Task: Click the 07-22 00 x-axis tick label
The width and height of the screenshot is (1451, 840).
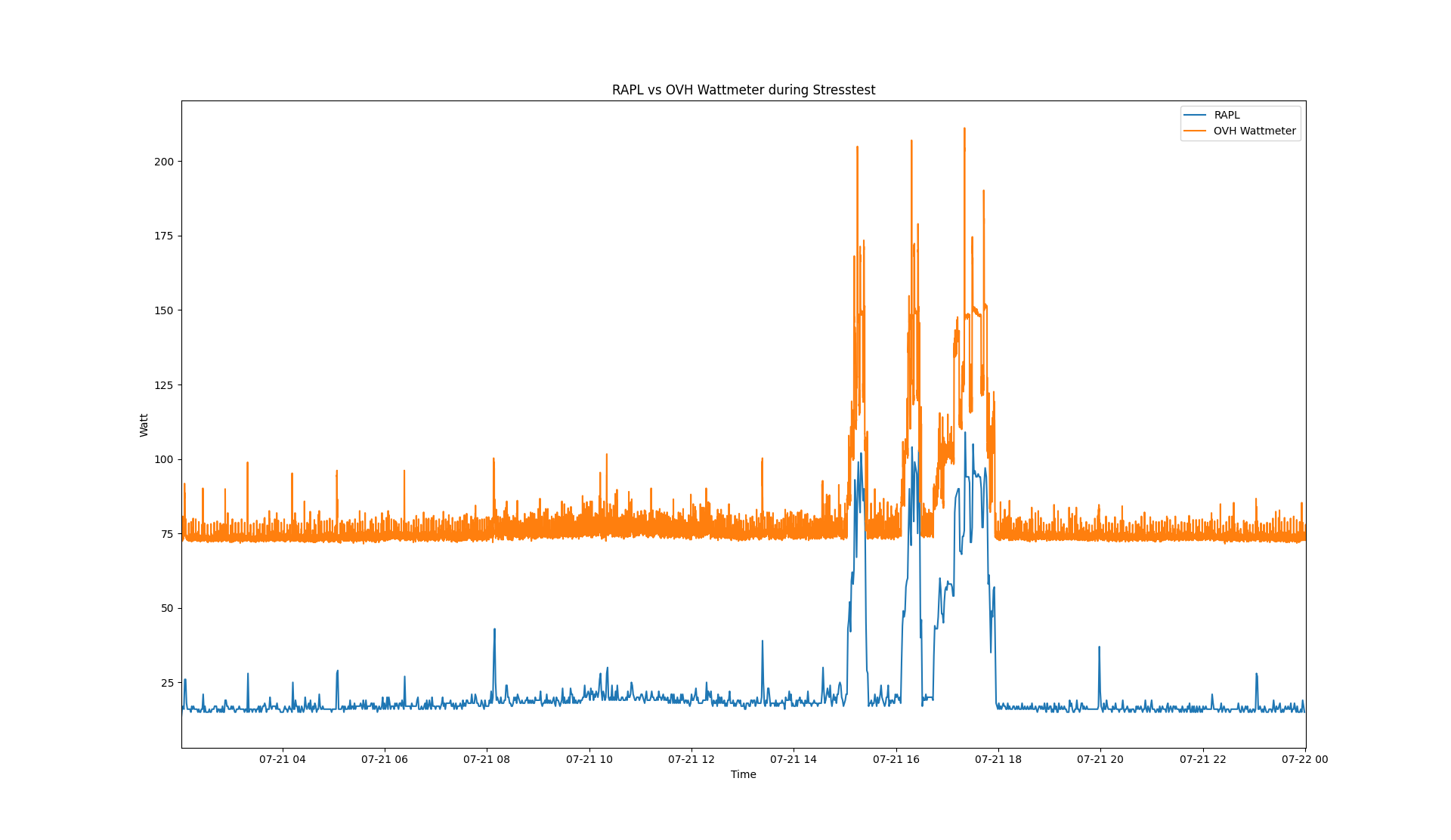Action: [1304, 759]
